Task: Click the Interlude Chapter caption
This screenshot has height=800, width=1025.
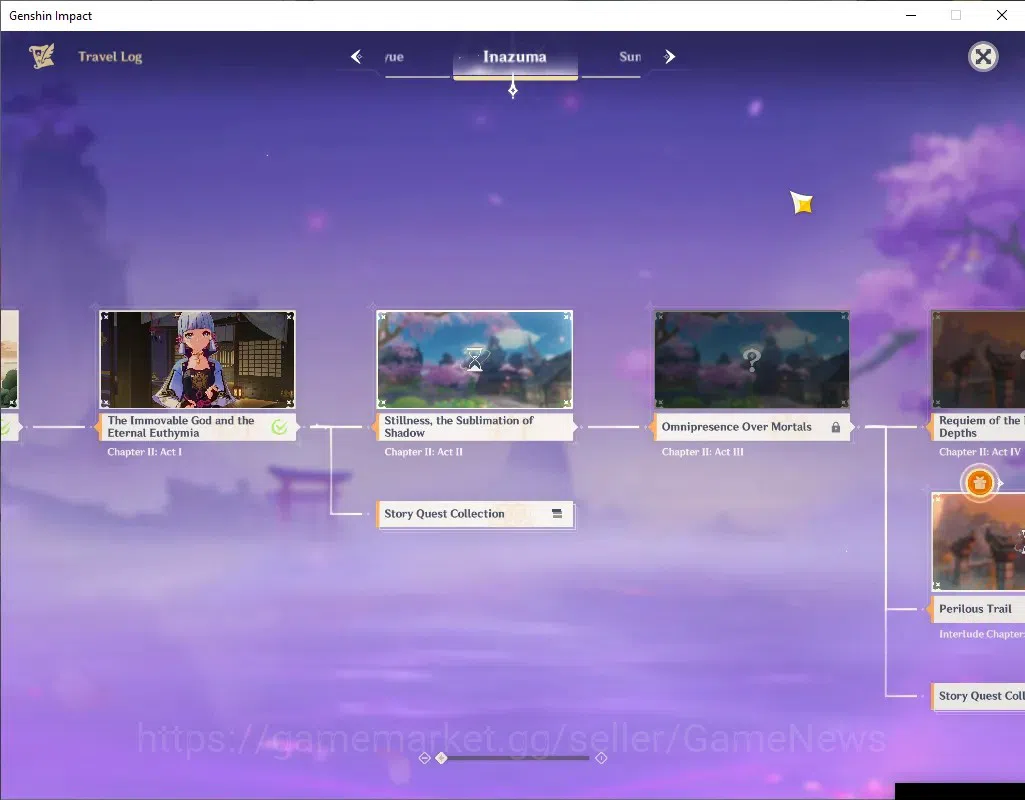Action: (982, 634)
